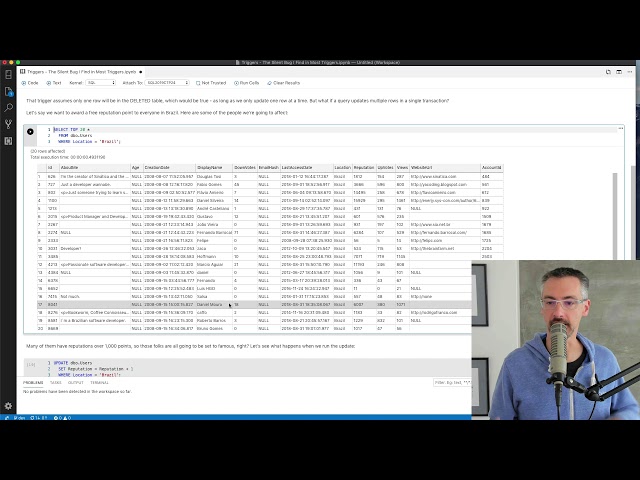The width and height of the screenshot is (640, 480).
Task: Select row number 1 header
Action: (42, 177)
